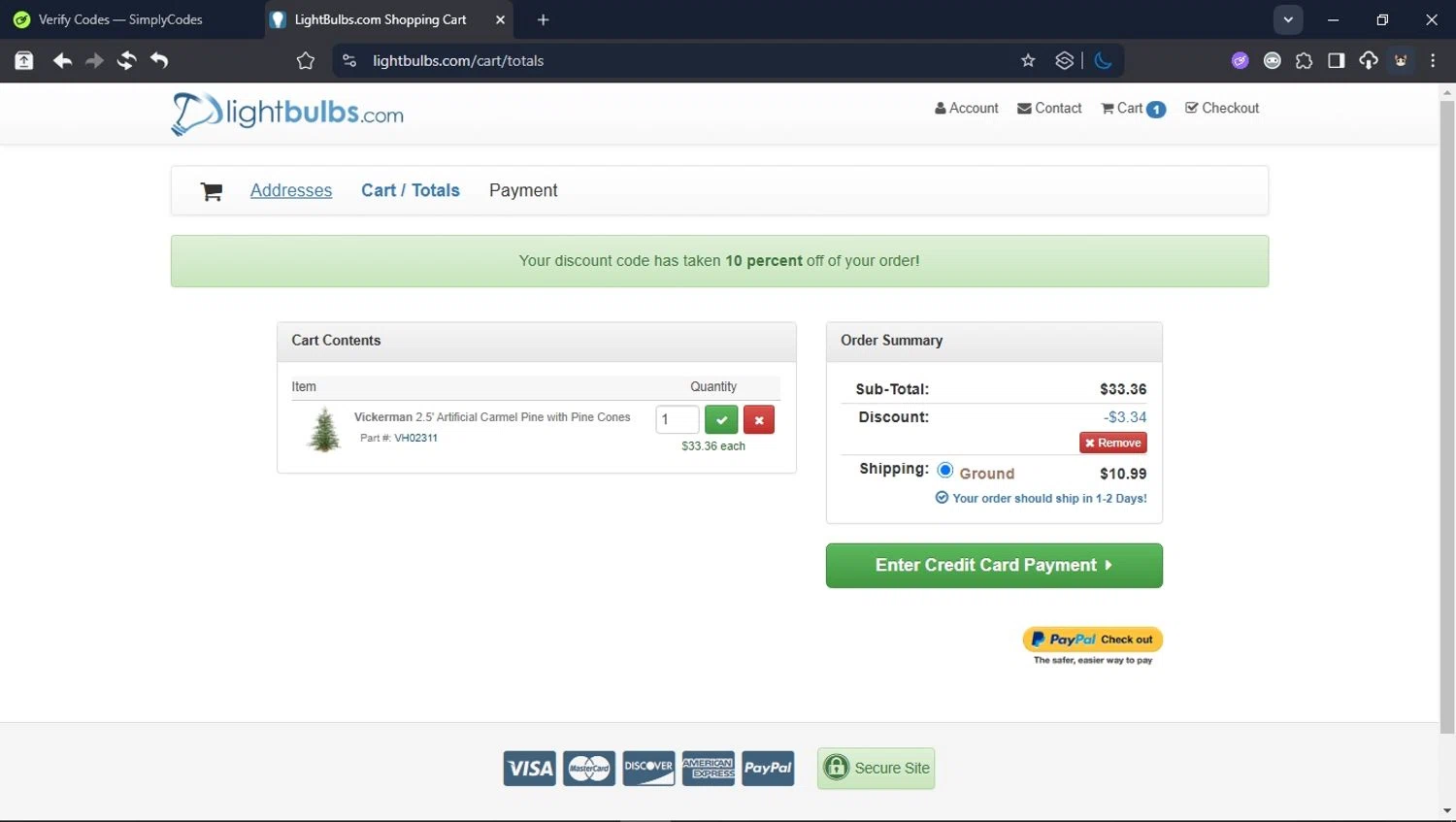Open the Vickerman Carmel Pine product thumbnail

click(x=324, y=429)
